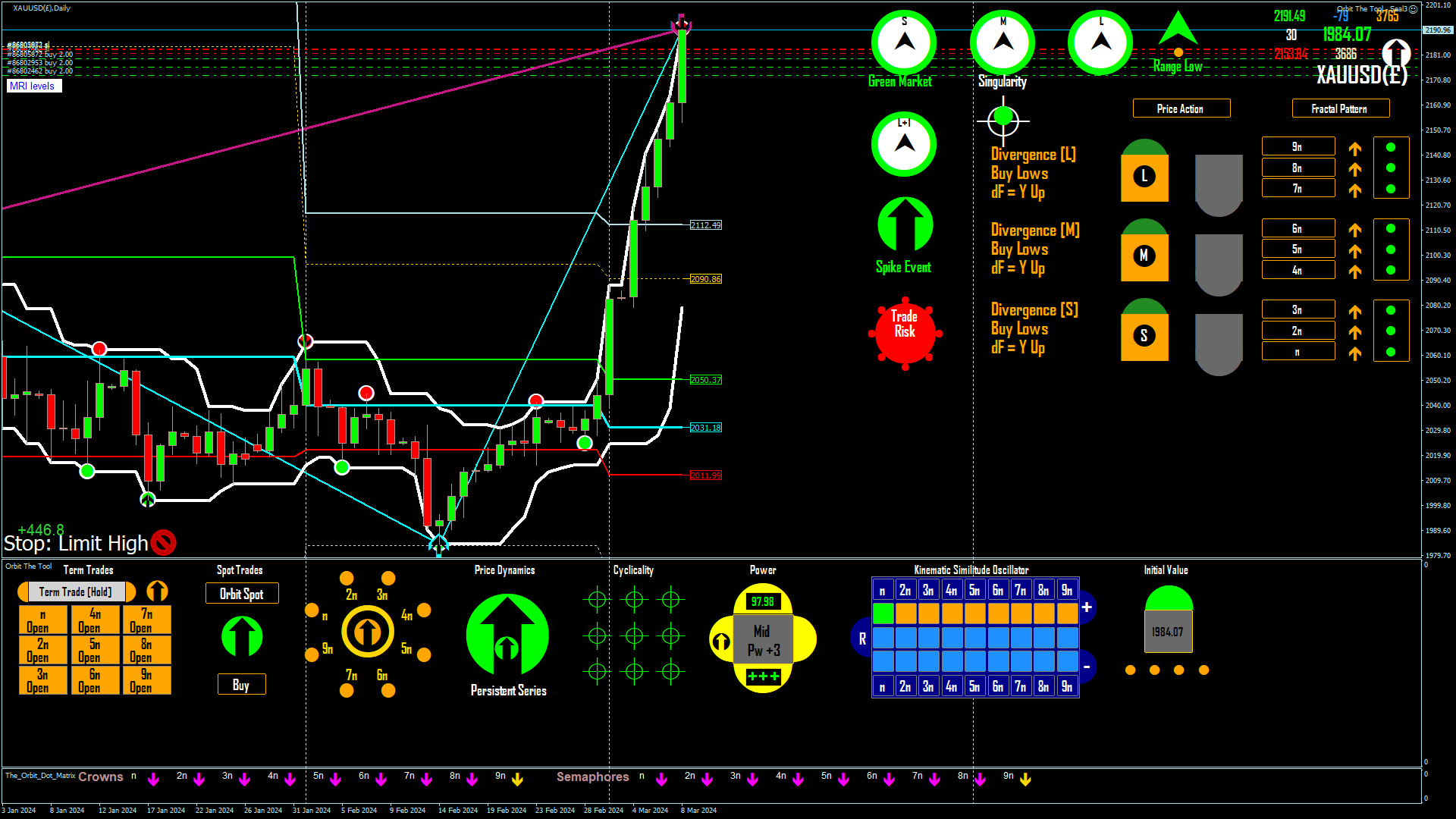Click the Green Market S compass icon
Image resolution: width=1456 pixels, height=819 pixels.
pyautogui.click(x=904, y=42)
